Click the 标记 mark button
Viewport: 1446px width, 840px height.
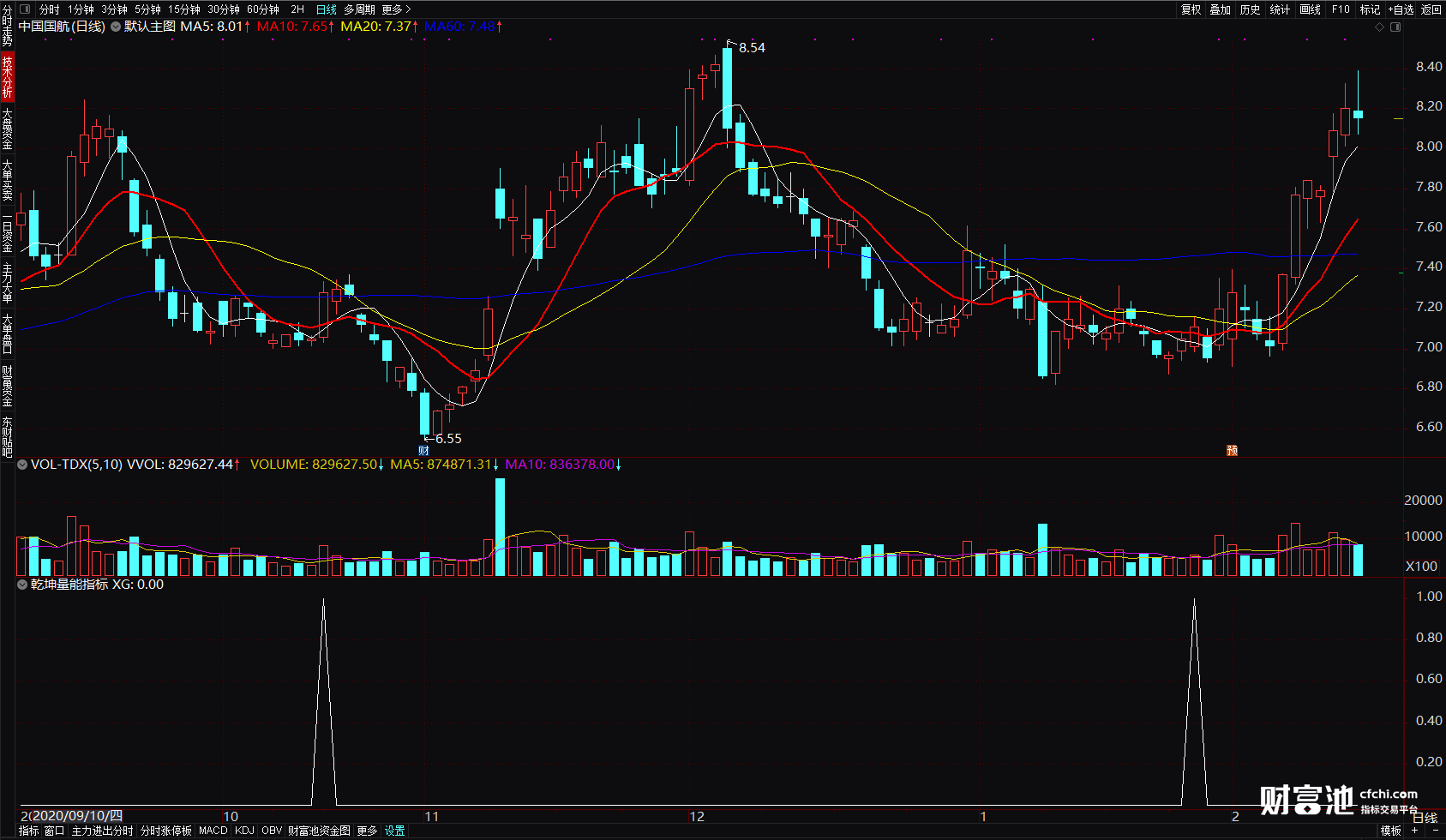1371,9
